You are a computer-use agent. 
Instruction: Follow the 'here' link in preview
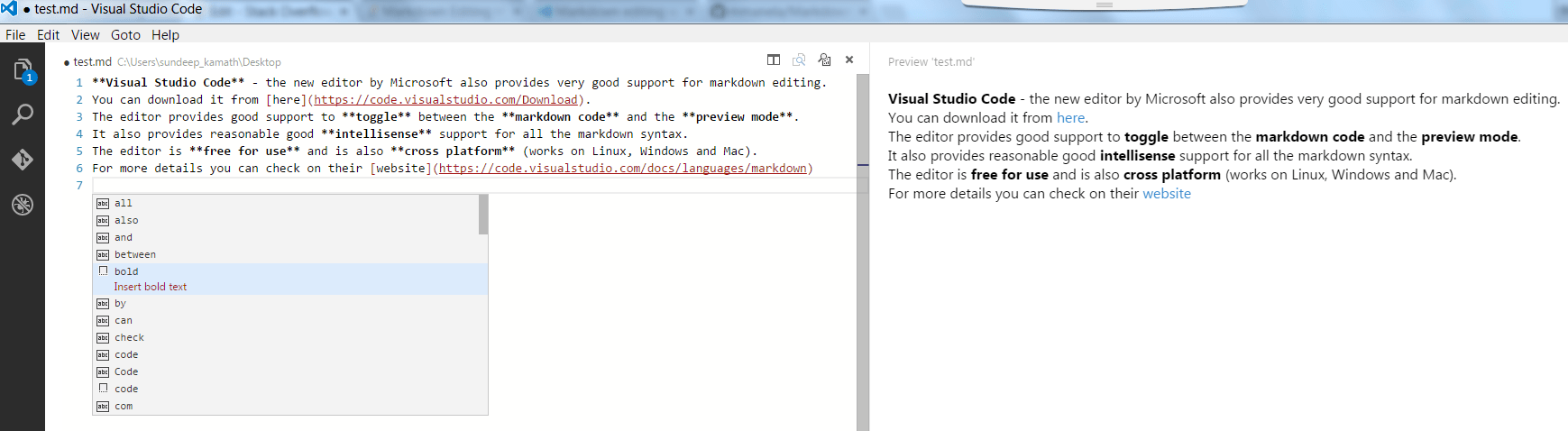click(1070, 118)
